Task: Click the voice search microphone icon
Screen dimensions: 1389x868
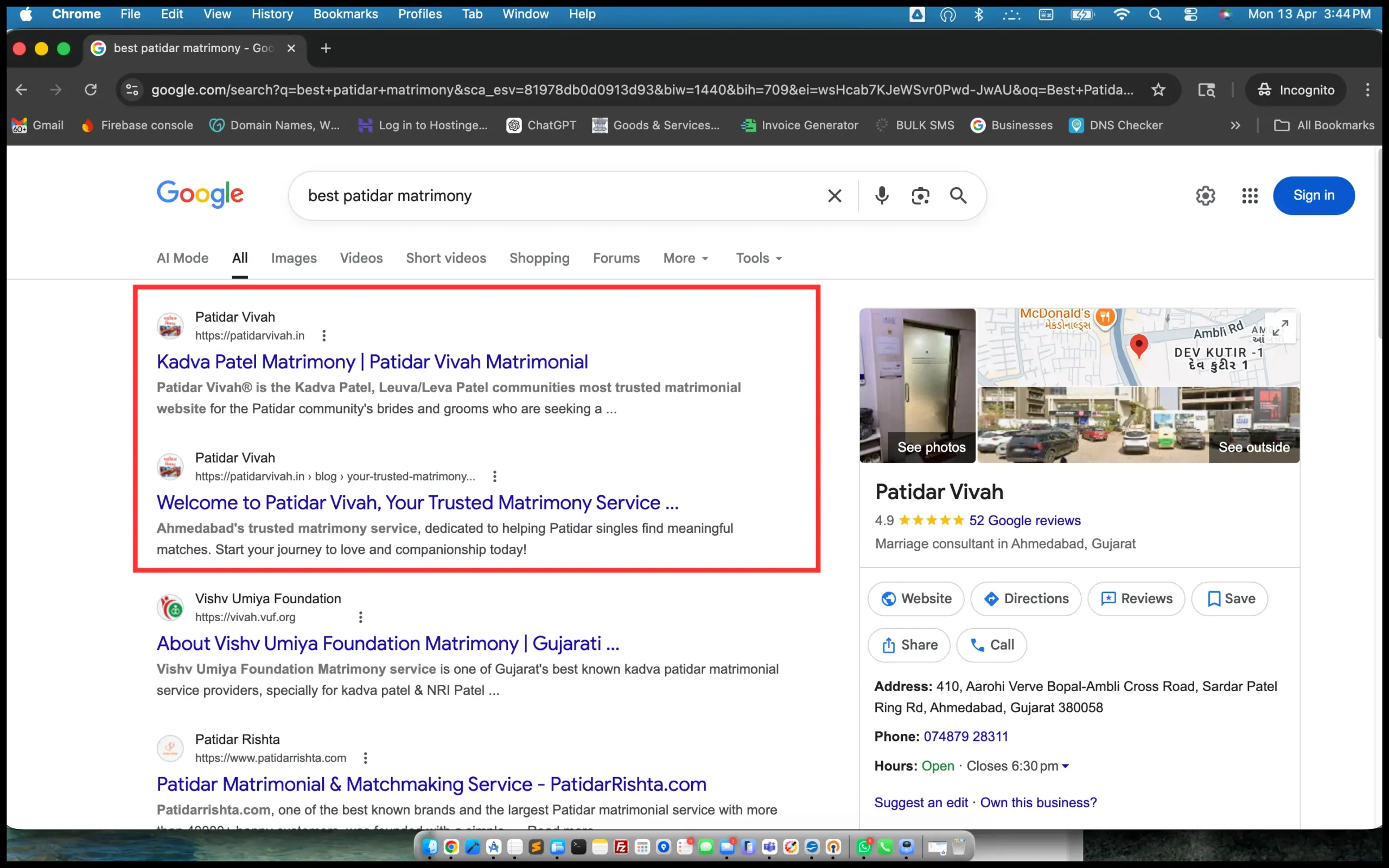Action: coord(882,196)
